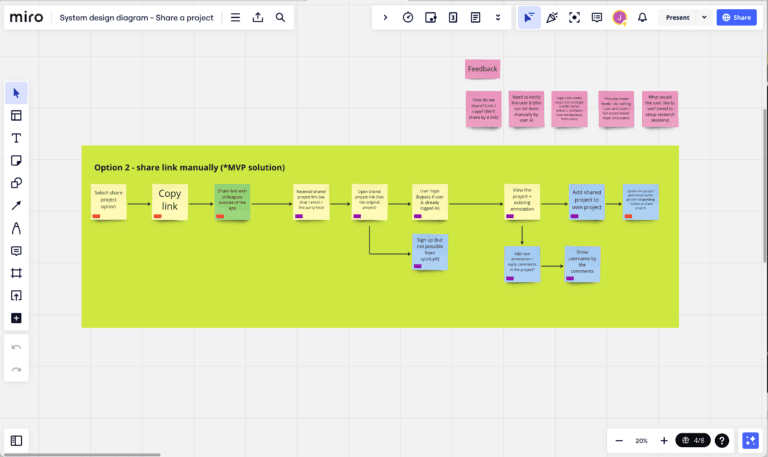Open the Shapes tool
This screenshot has width=768, height=457.
16,183
